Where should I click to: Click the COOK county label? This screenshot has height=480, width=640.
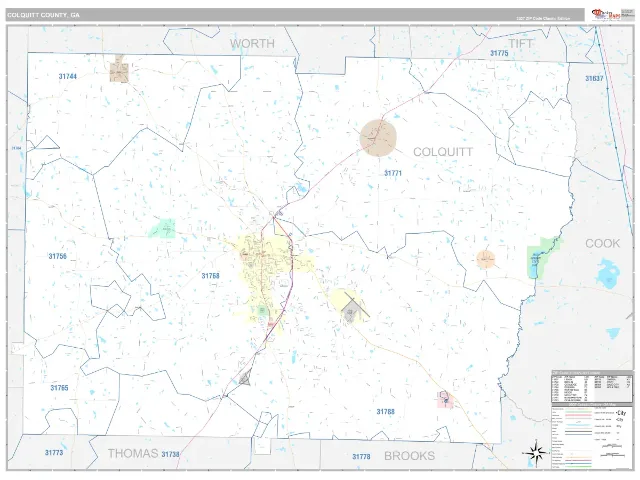[602, 243]
